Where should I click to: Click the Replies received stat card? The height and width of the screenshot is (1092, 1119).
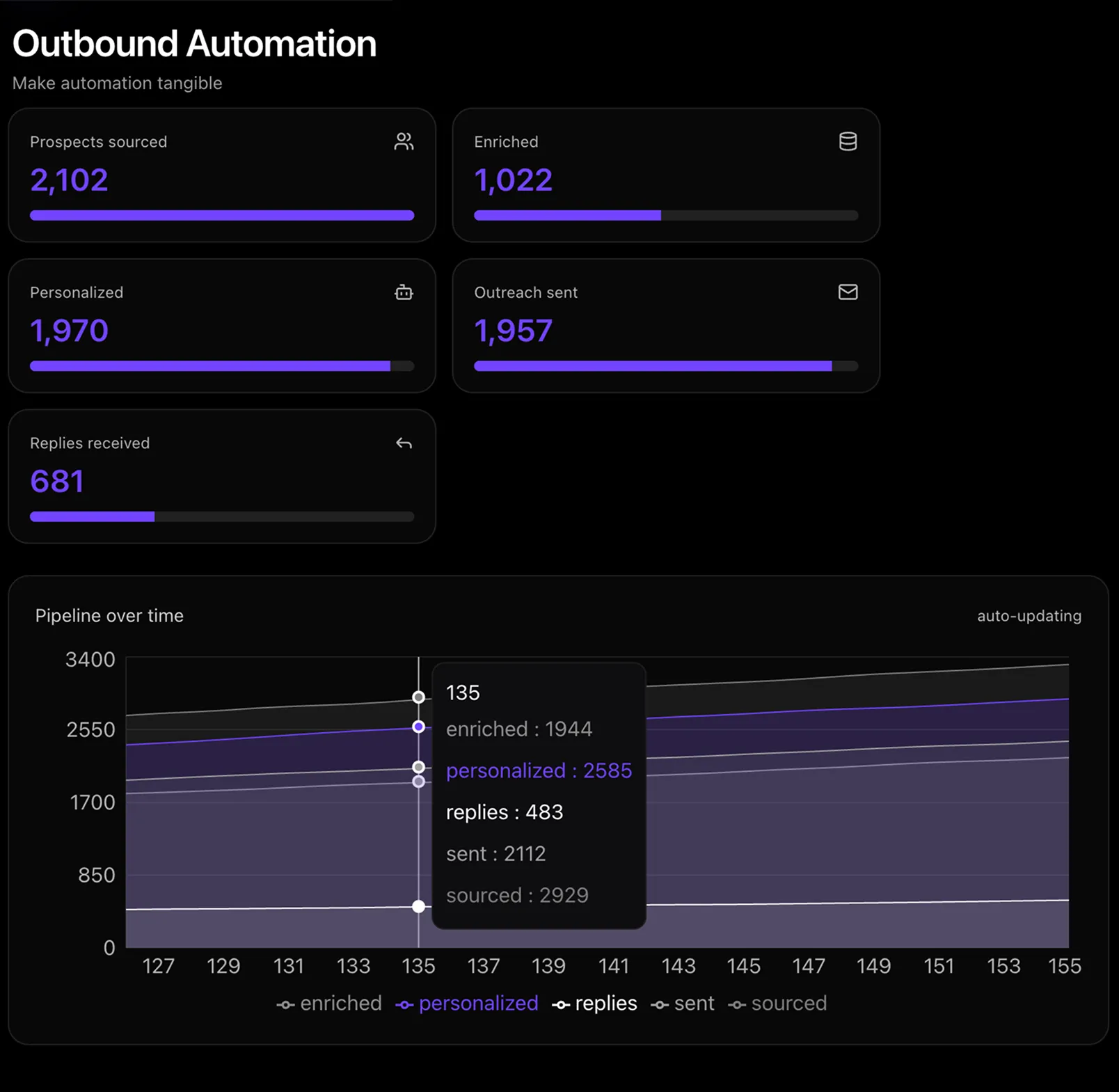pos(222,476)
